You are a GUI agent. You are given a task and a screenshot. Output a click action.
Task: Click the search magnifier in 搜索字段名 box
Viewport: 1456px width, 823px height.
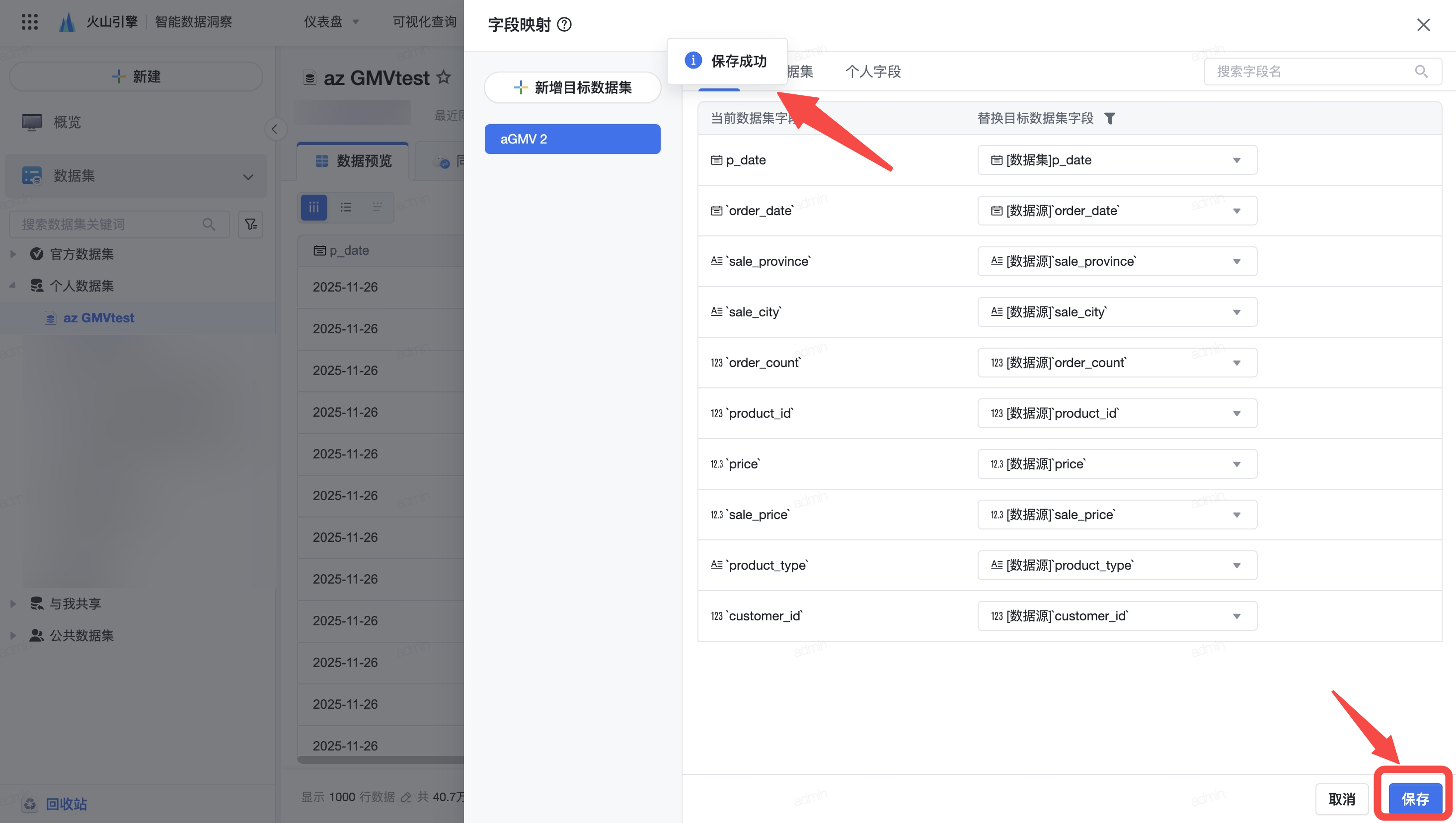pyautogui.click(x=1421, y=71)
